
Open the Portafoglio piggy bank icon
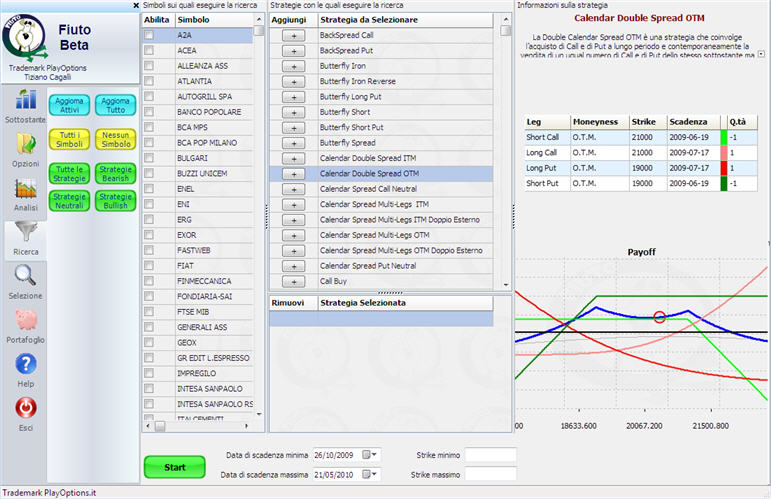(x=25, y=321)
